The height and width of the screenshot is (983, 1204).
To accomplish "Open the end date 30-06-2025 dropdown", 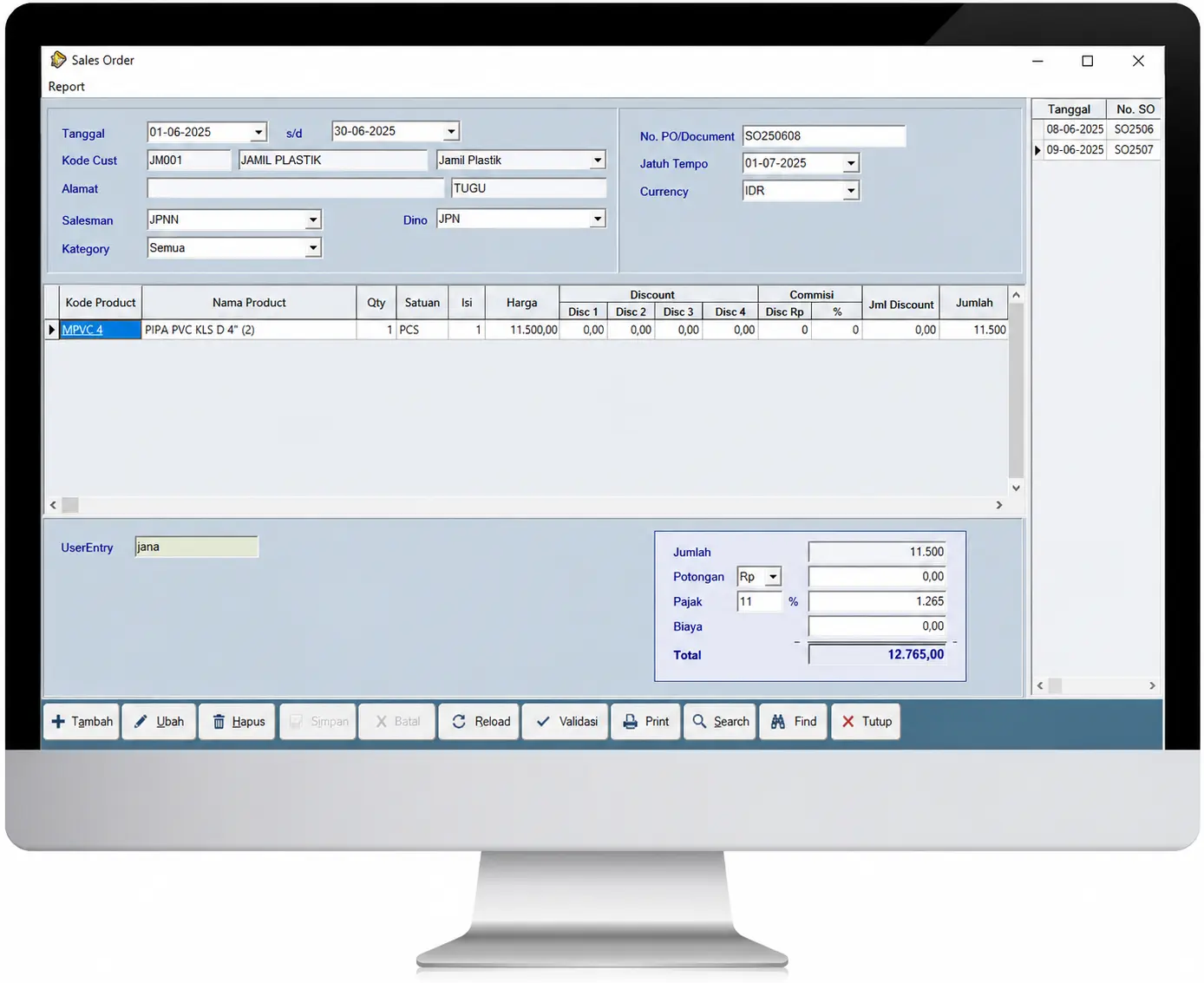I will pos(451,131).
